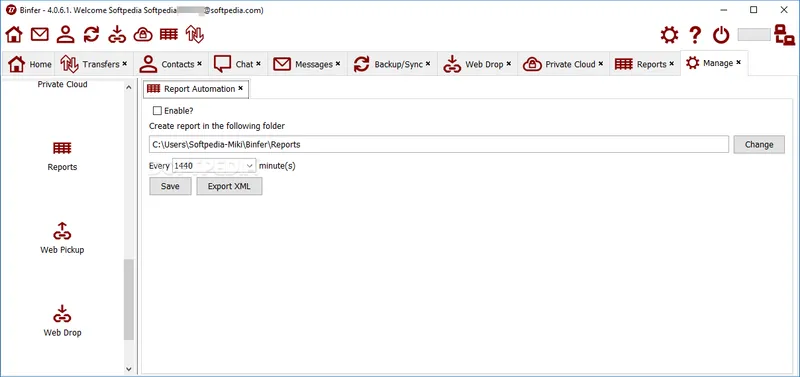Select the Manage tab

[x=714, y=63]
